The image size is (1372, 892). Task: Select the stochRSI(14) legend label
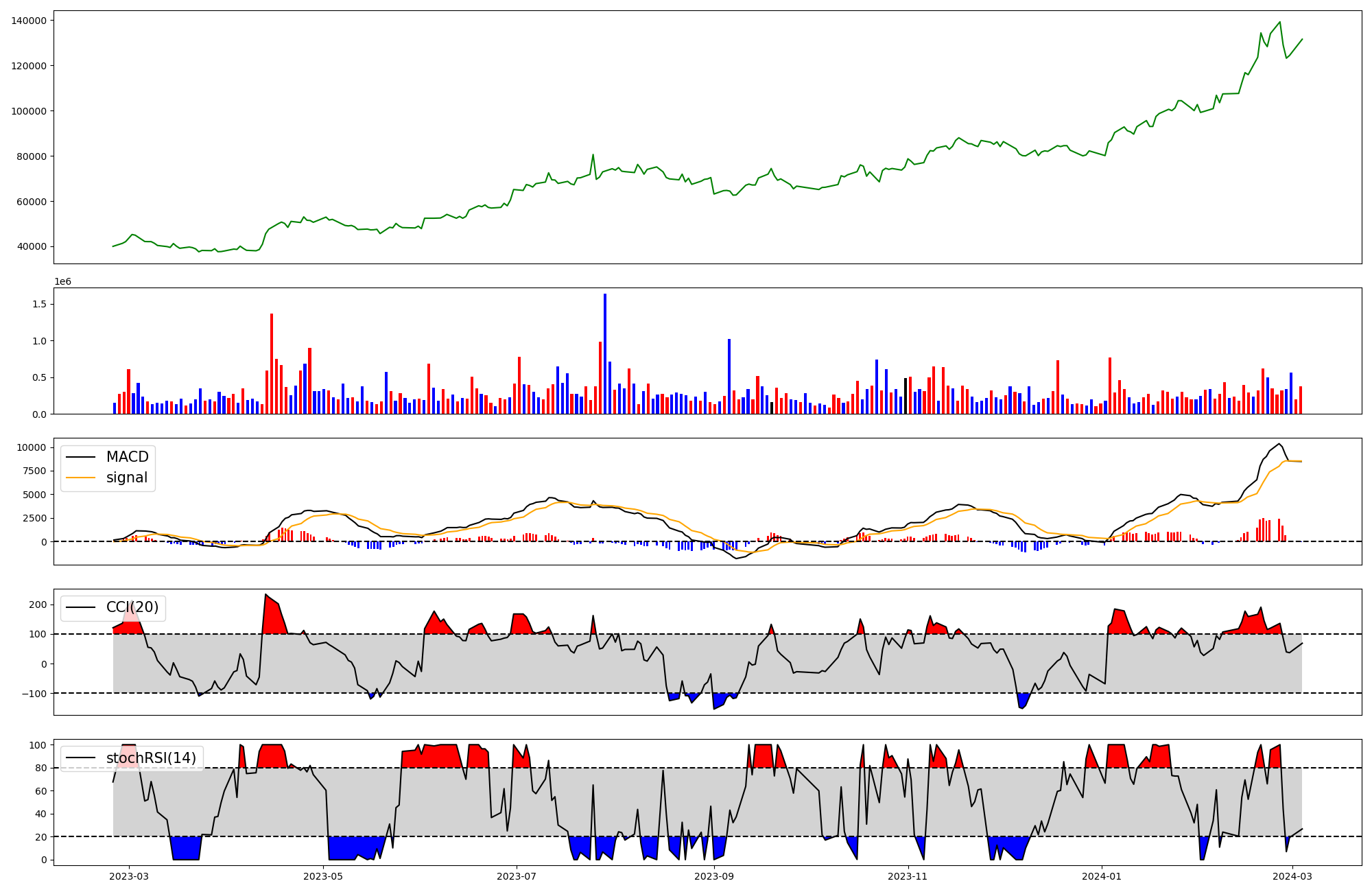click(151, 758)
